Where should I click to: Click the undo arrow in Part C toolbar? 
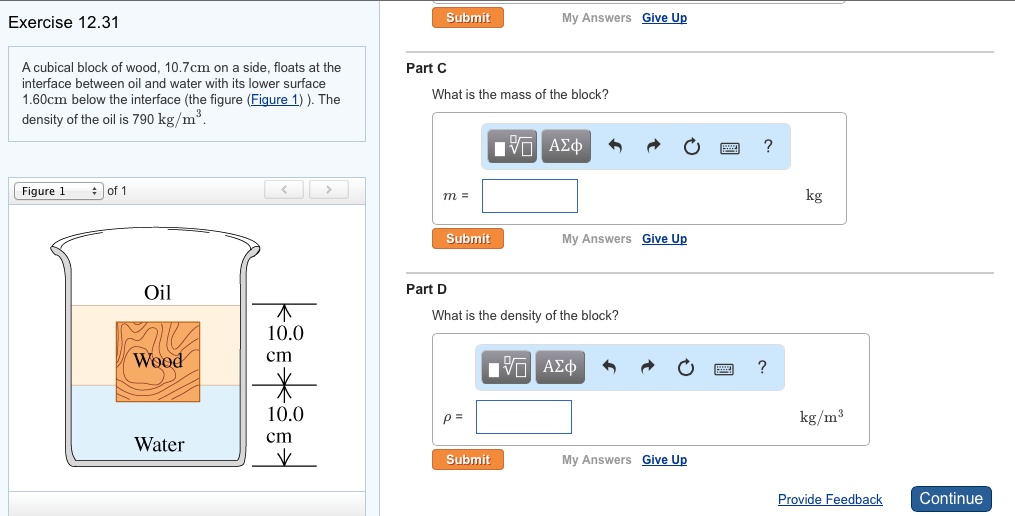point(615,147)
